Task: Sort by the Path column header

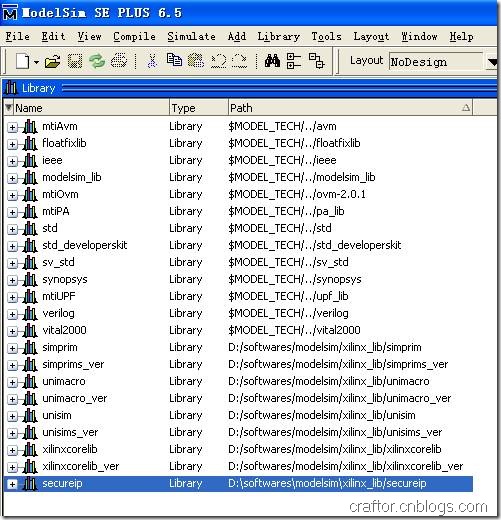Action: point(350,108)
